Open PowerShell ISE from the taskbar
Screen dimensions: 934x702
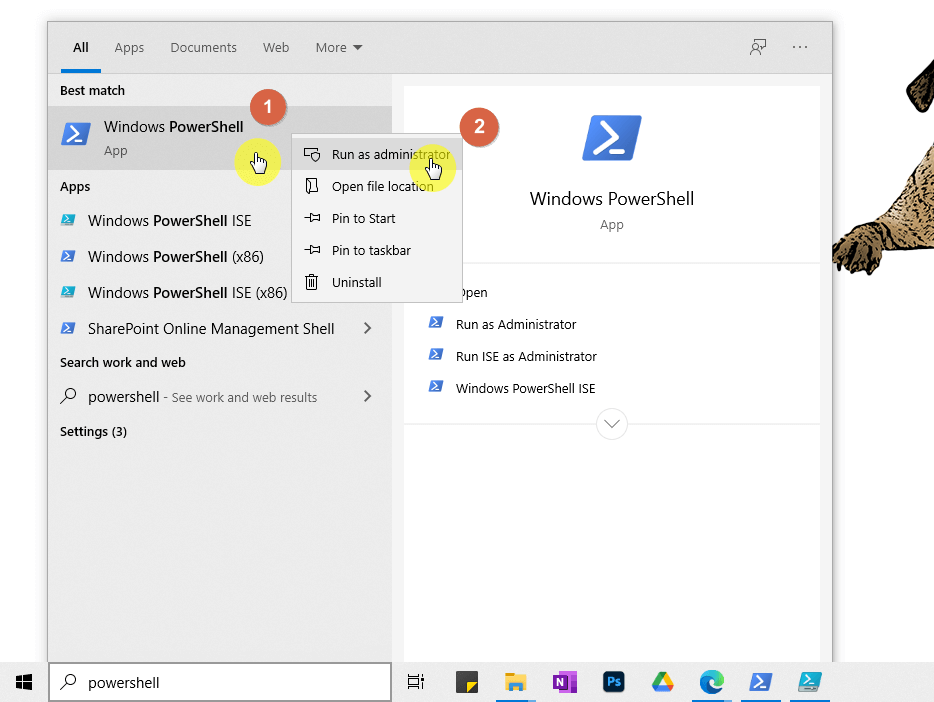click(x=810, y=682)
